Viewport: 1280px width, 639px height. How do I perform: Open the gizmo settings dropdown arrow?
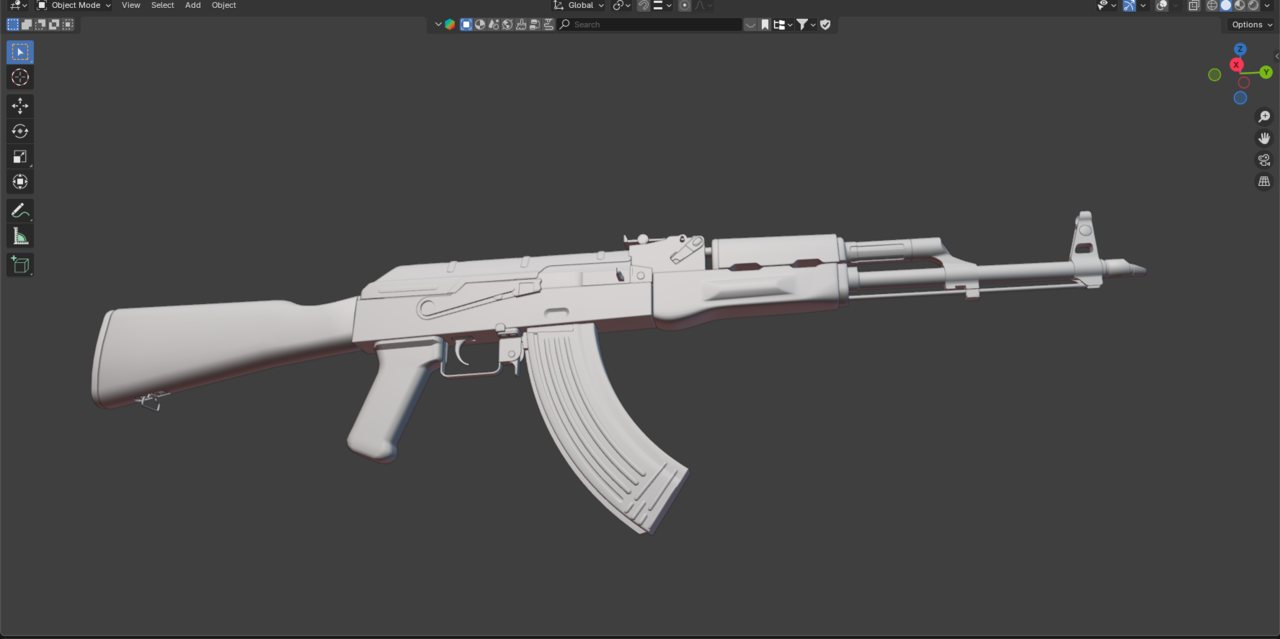coord(1143,5)
